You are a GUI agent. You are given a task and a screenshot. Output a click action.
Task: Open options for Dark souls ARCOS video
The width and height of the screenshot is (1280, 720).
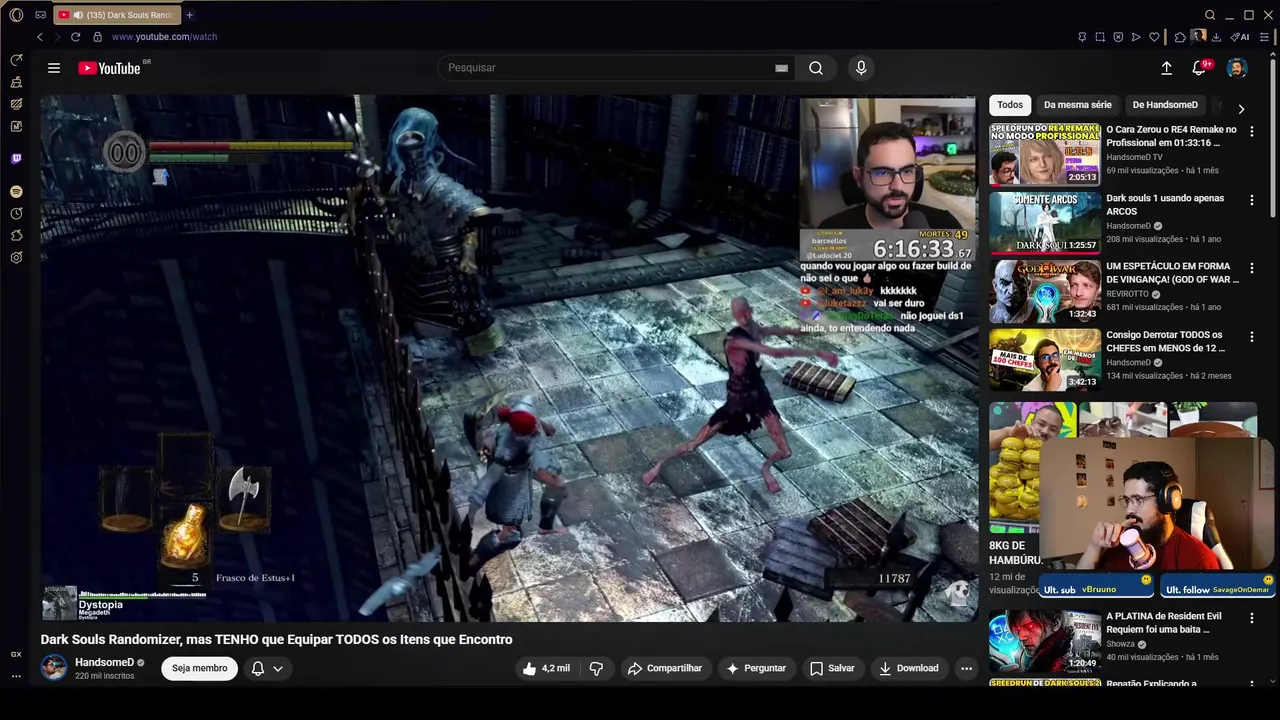click(x=1251, y=200)
